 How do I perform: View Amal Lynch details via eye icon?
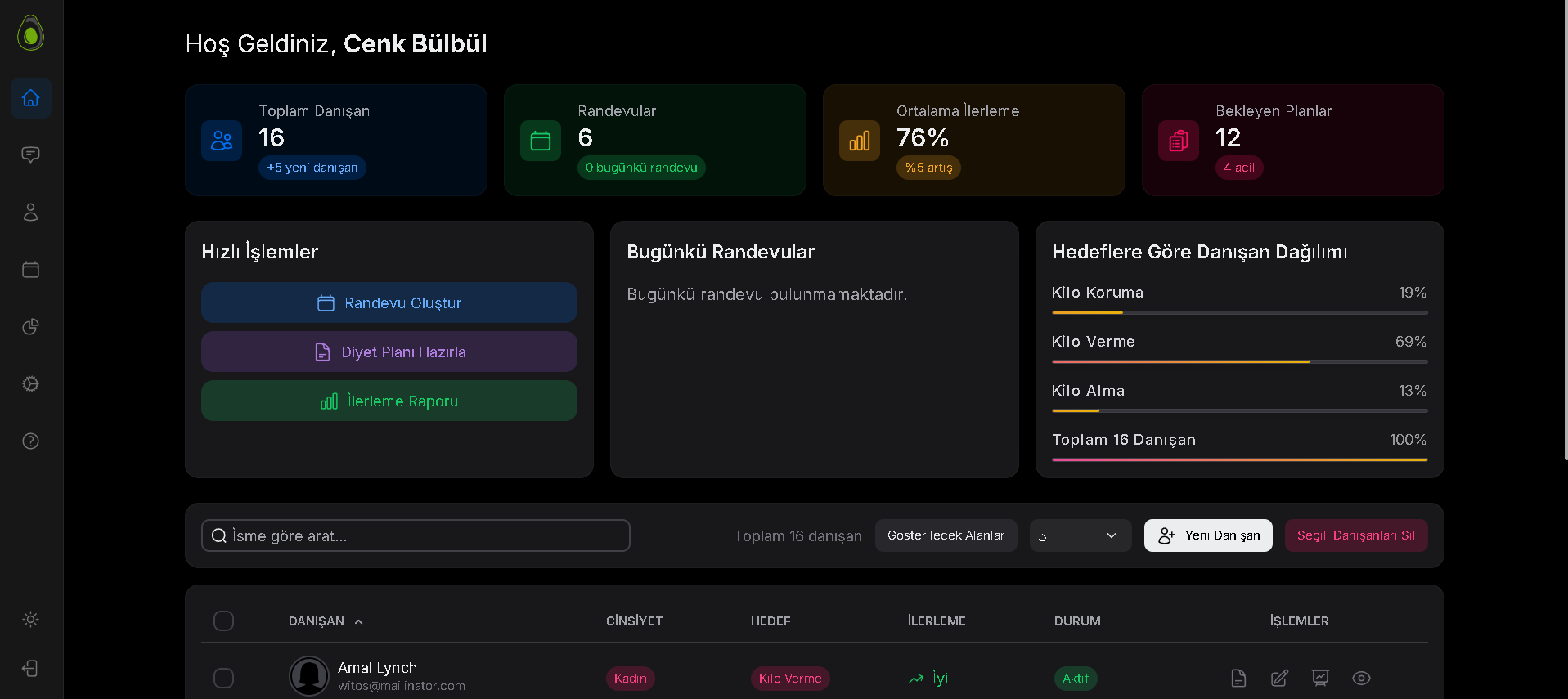coord(1361,678)
